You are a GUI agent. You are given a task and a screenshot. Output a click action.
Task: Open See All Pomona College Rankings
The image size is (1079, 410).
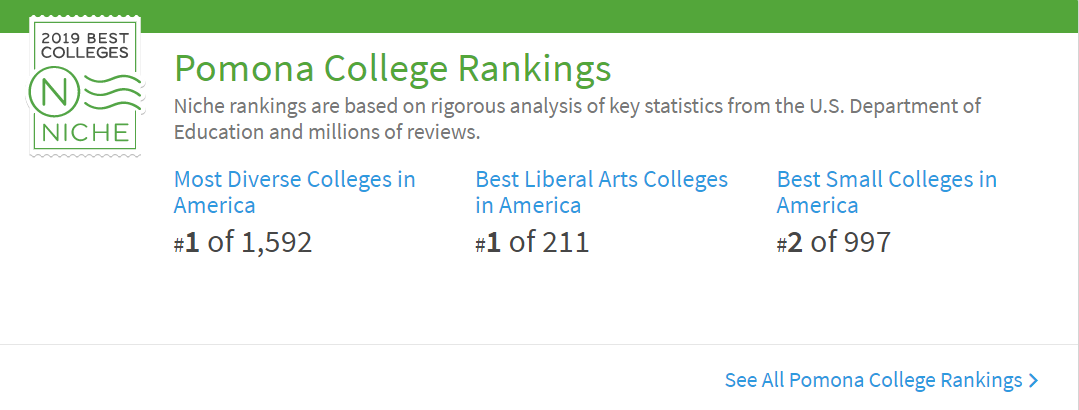[x=873, y=380]
